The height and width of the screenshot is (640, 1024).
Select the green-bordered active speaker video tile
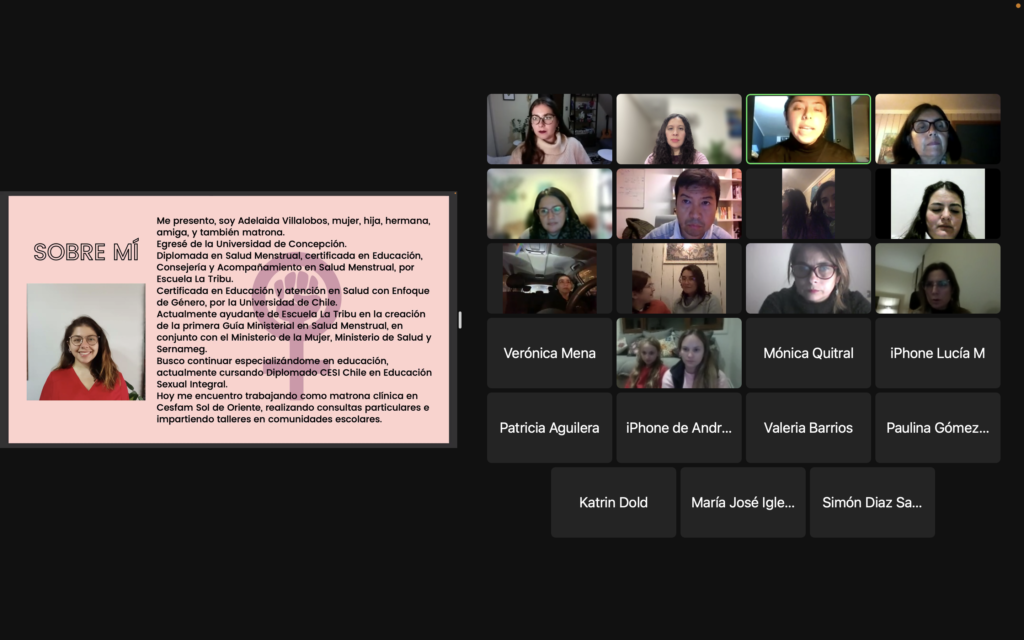pos(808,129)
